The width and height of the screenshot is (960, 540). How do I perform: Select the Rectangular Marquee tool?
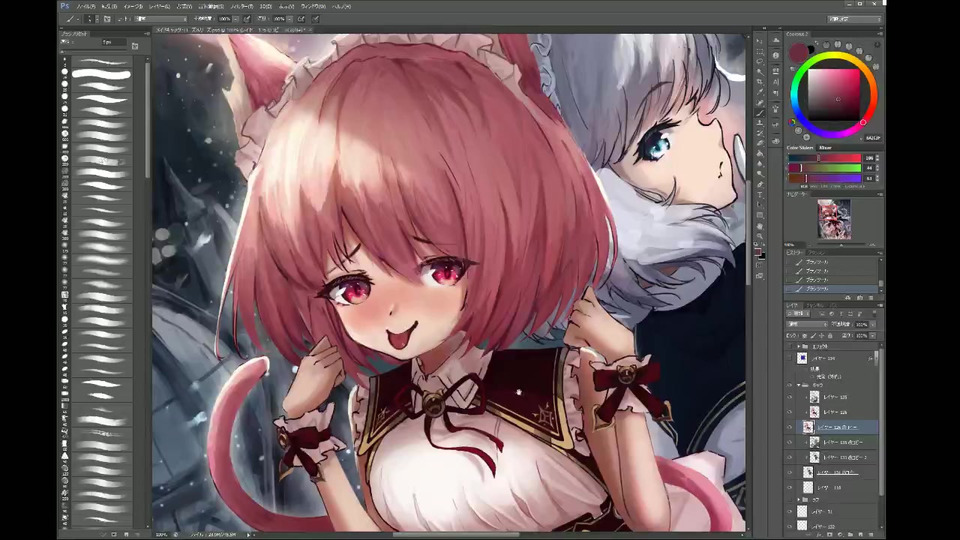coord(760,53)
